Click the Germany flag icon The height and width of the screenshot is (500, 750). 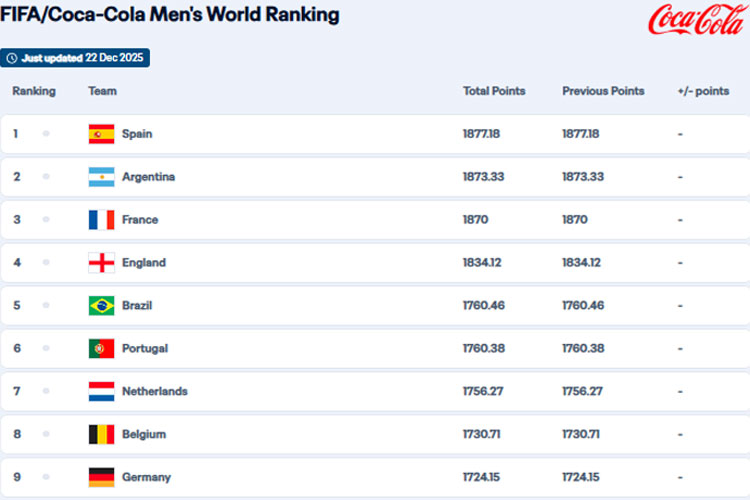click(x=101, y=477)
